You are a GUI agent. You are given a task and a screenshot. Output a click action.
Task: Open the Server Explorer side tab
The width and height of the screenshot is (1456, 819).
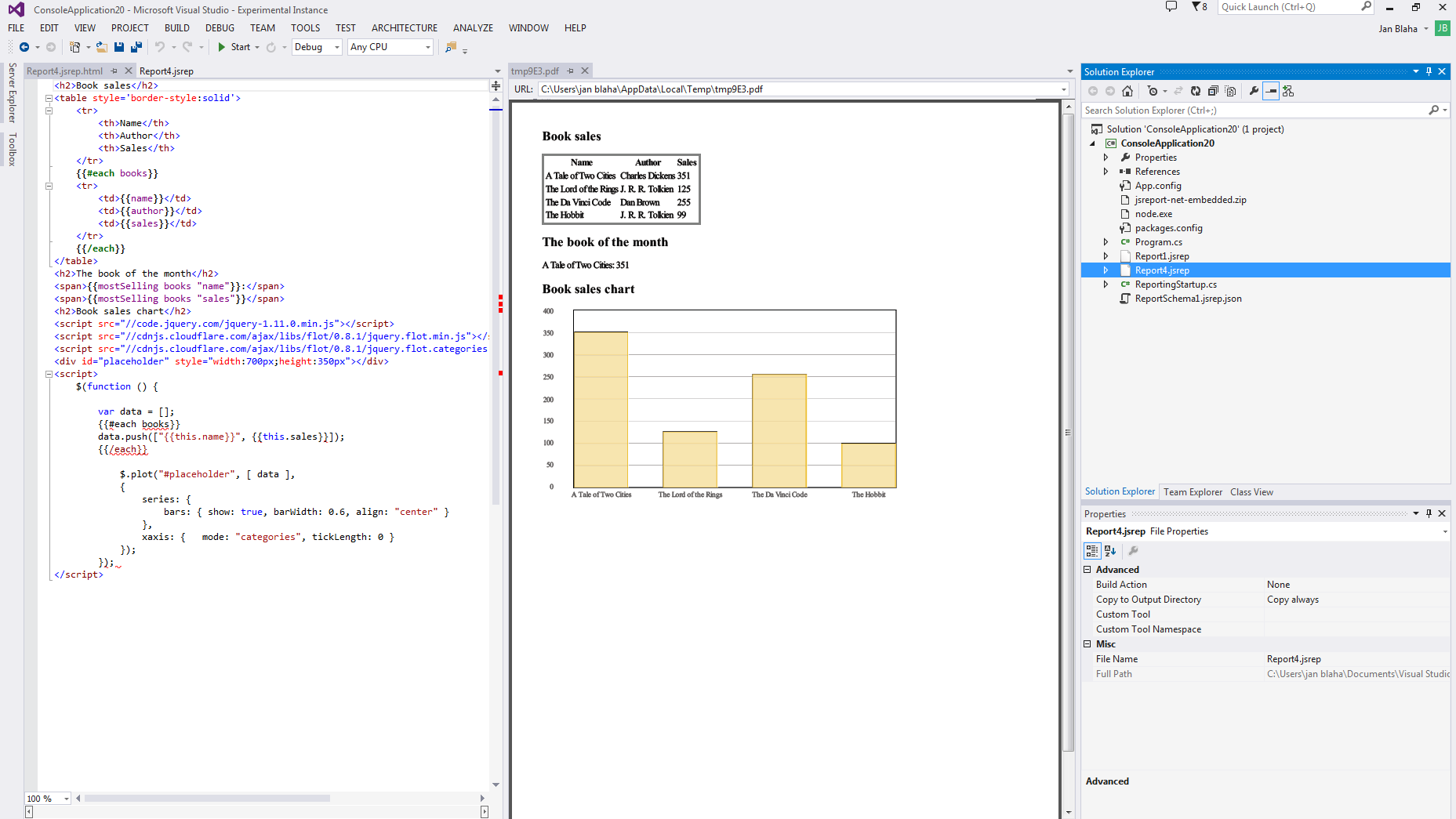pos(12,93)
